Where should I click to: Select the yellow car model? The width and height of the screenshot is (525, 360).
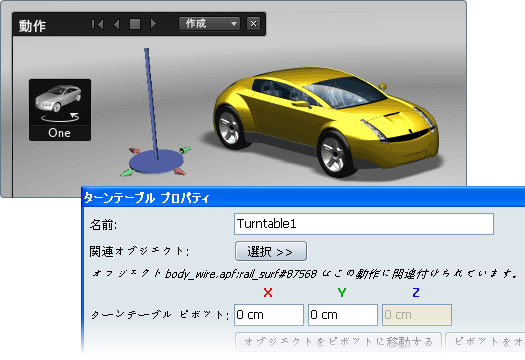tap(326, 121)
